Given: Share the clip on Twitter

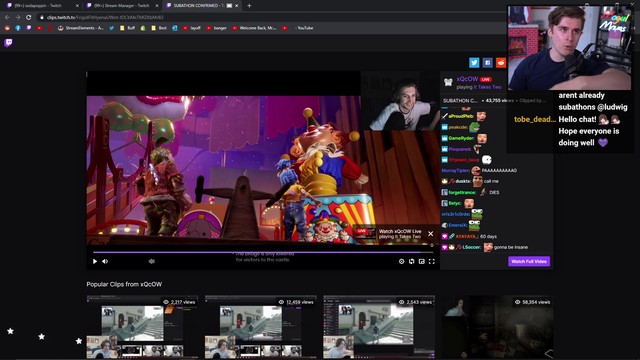Looking at the screenshot, I should (x=474, y=62).
